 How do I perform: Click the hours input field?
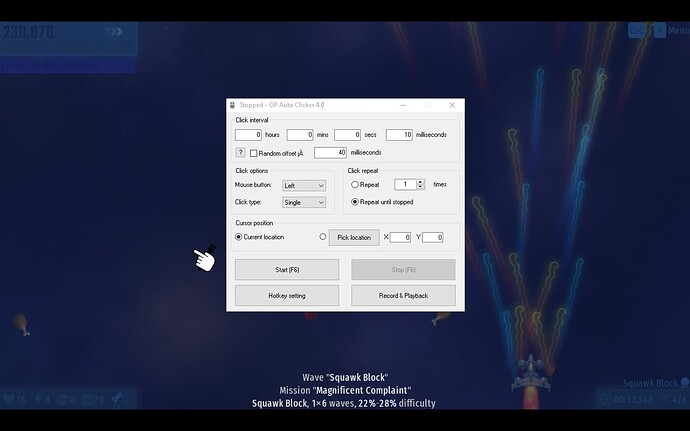click(248, 135)
